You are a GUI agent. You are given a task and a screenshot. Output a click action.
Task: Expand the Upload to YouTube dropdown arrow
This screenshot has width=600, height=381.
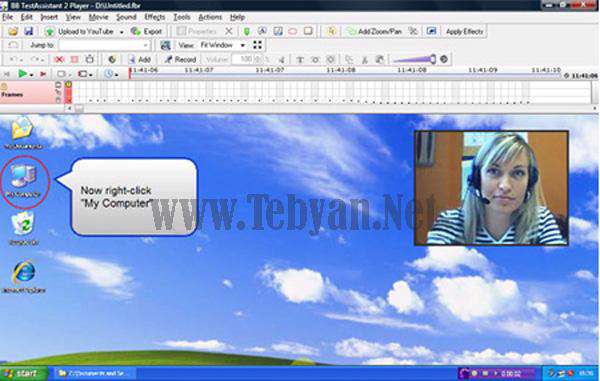[121, 32]
